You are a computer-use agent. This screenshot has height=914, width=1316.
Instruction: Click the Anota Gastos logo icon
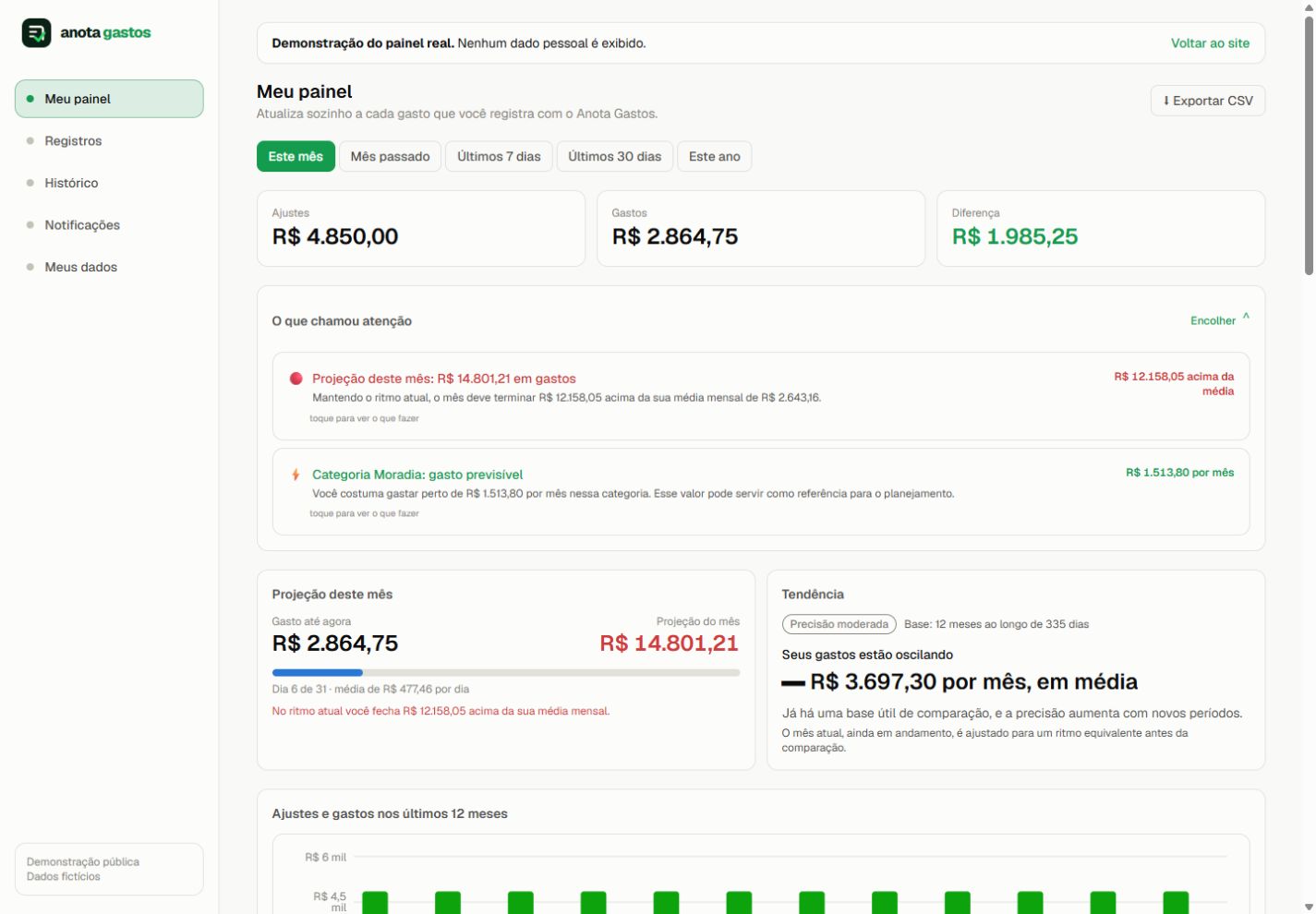(x=37, y=33)
